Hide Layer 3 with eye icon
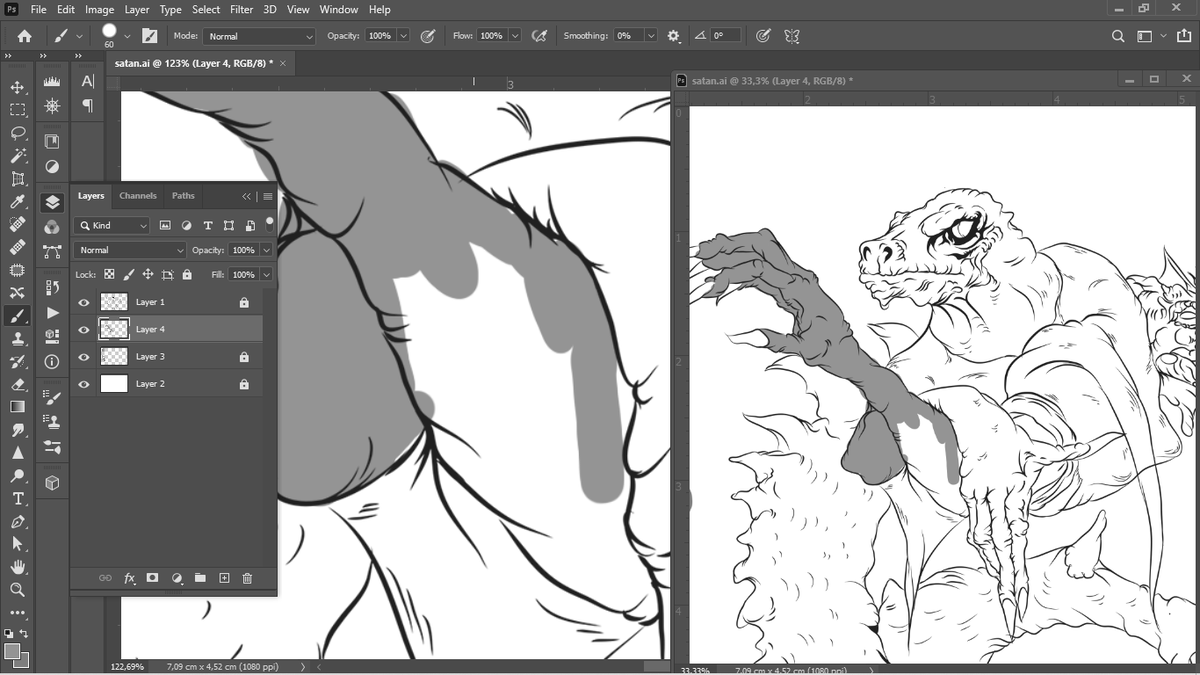1200x675 pixels. pyautogui.click(x=84, y=357)
